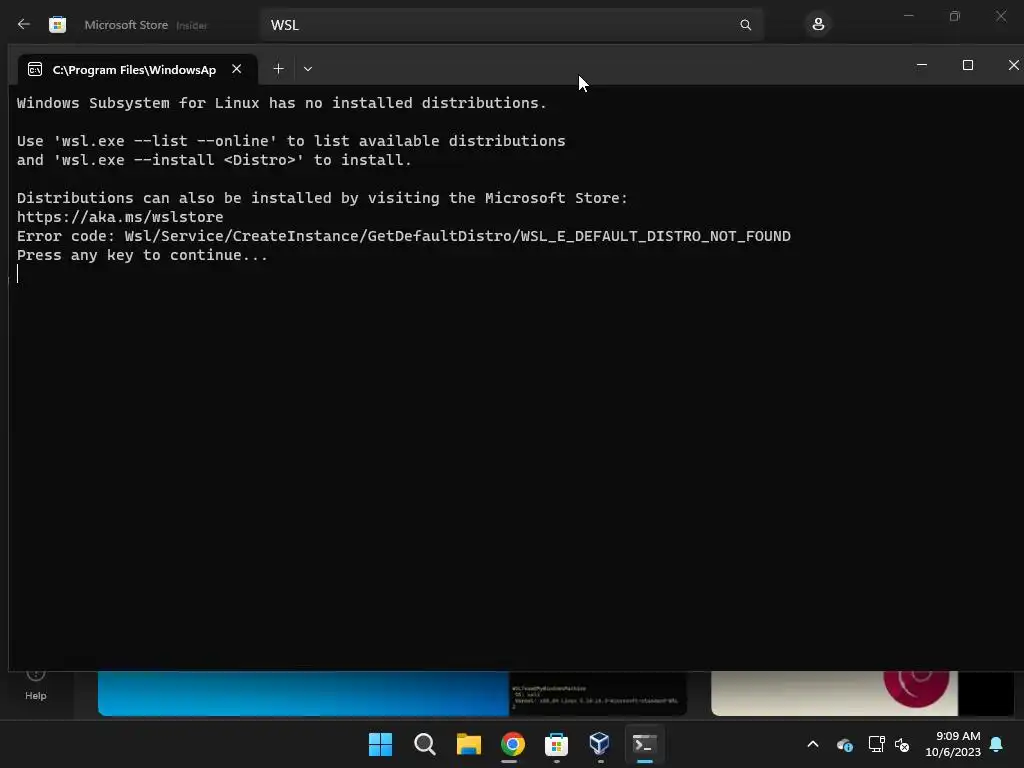Click the muted volume tray icon
Screen dimensions: 1024x768
point(902,744)
